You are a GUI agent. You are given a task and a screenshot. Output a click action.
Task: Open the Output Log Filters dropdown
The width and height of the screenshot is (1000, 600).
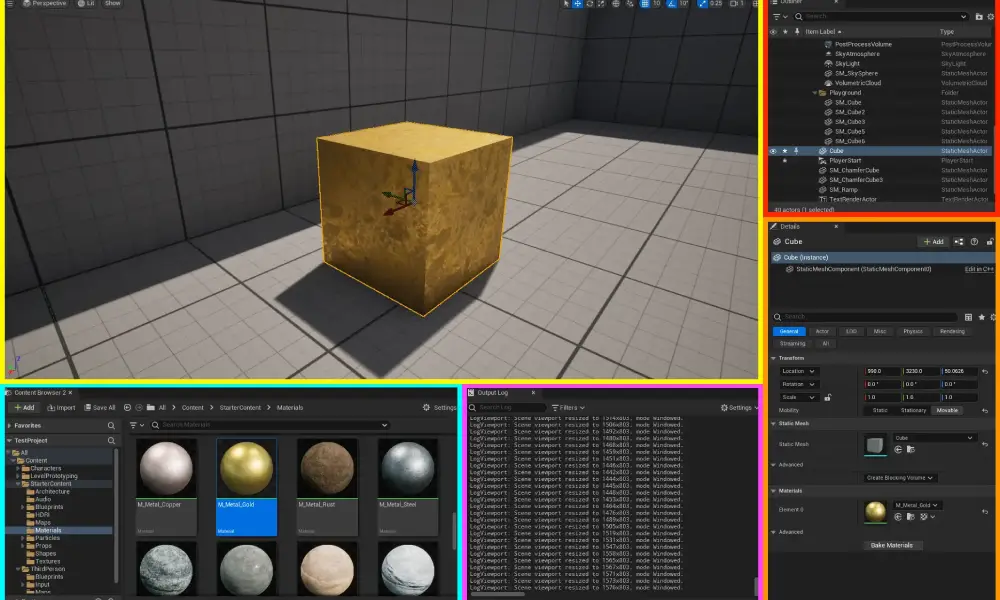(568, 407)
